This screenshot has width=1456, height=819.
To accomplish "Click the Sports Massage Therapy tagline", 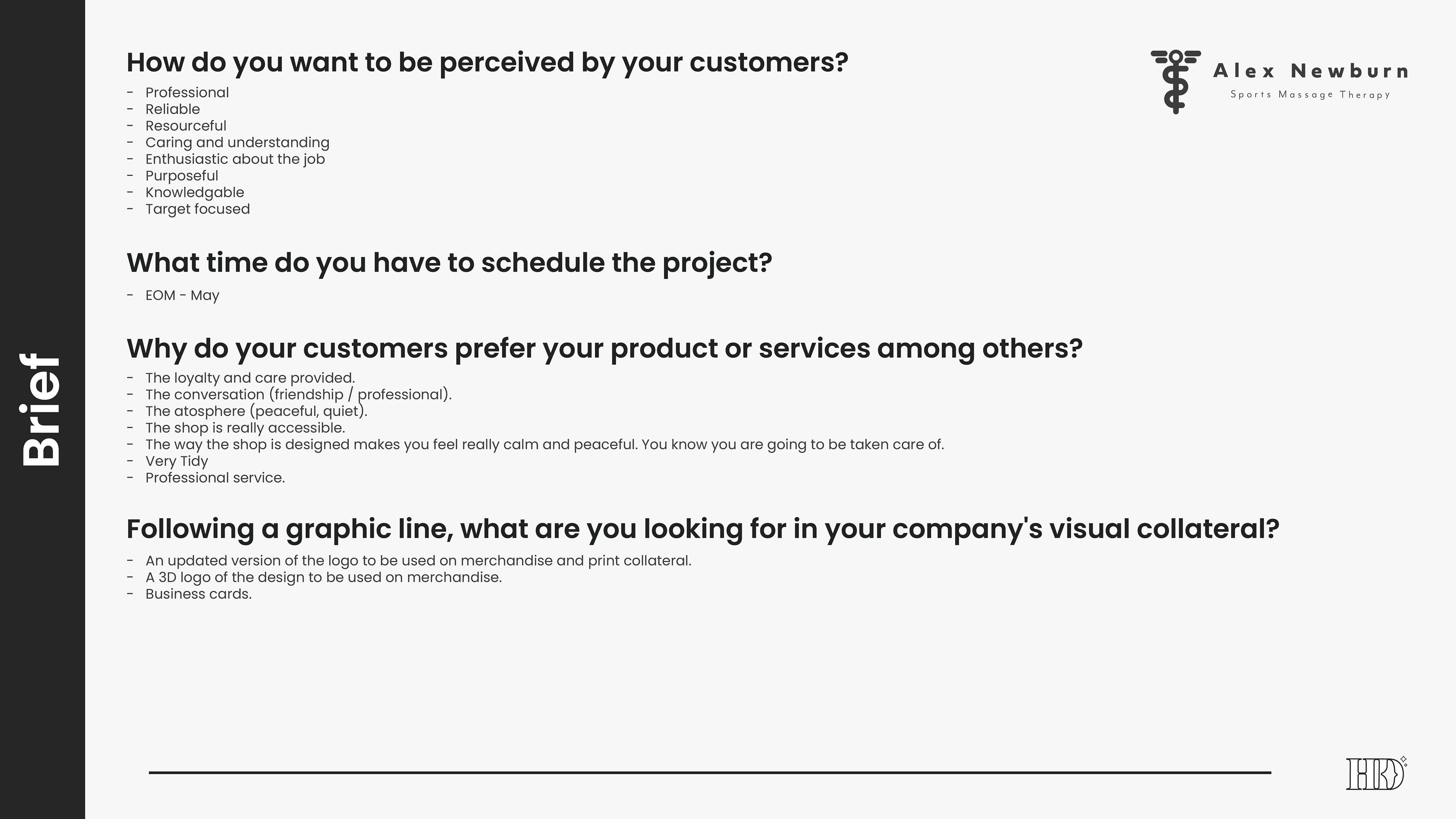I will 1310,94.
